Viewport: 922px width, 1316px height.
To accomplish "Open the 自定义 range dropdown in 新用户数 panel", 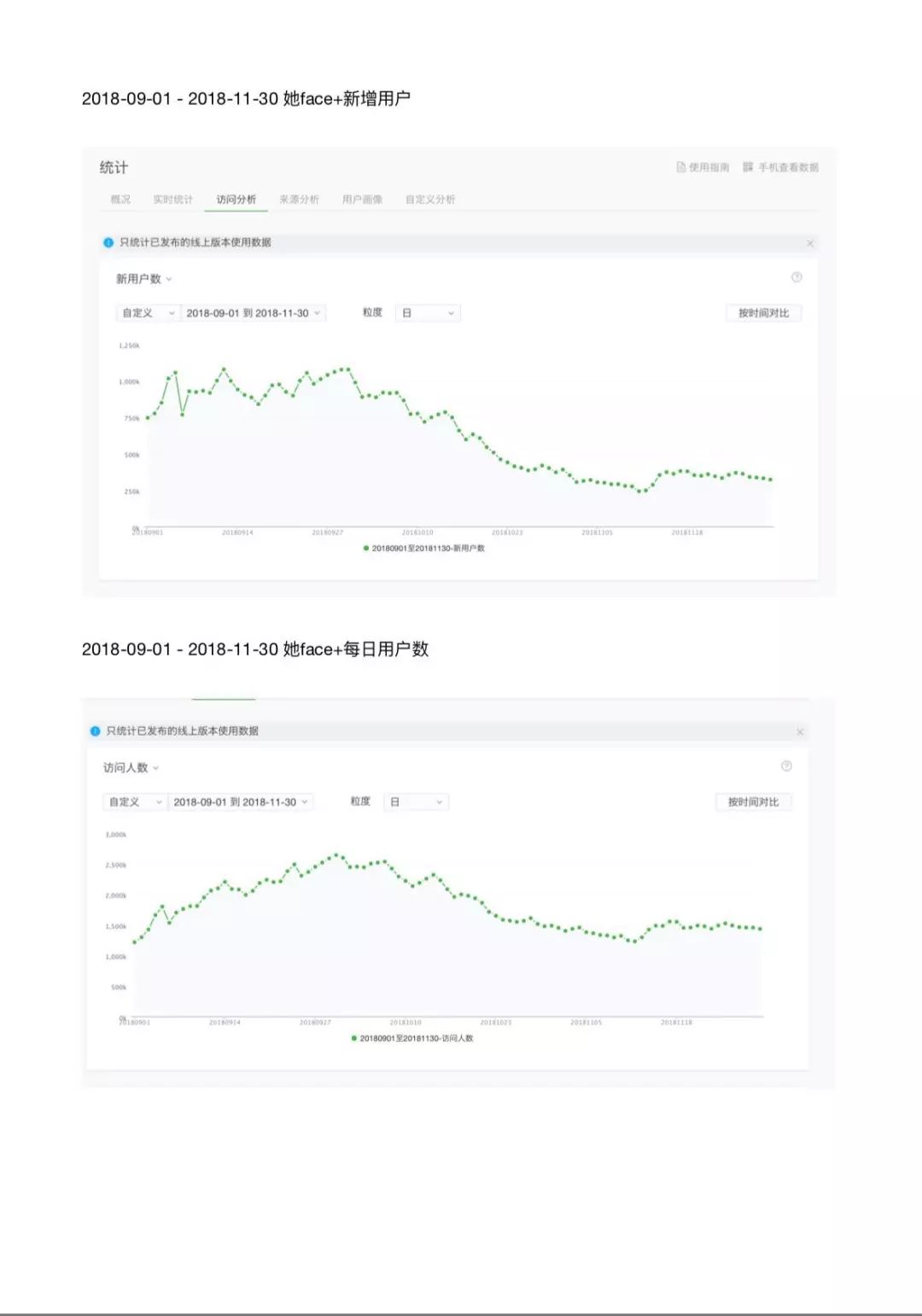I will point(148,313).
